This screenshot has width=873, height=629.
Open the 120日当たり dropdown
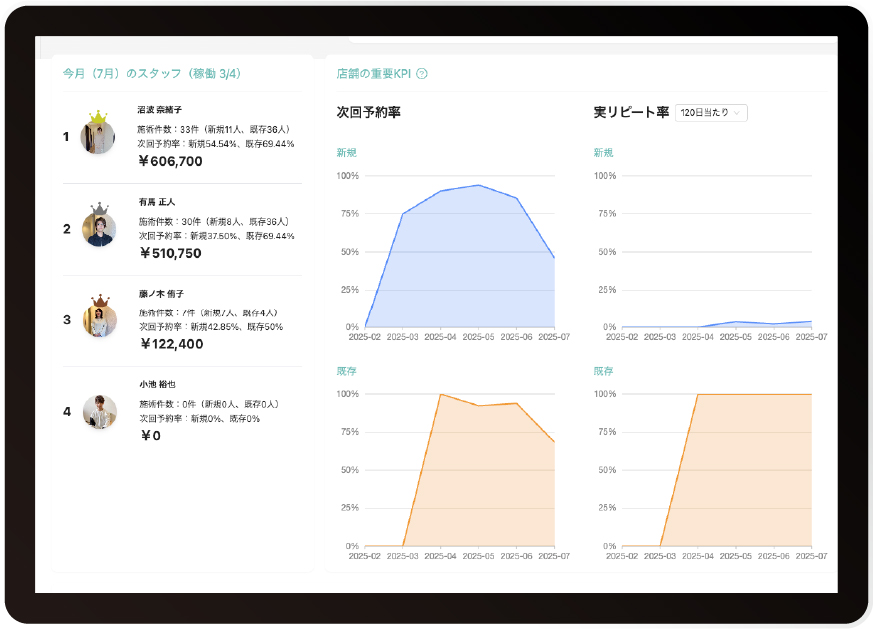click(711, 113)
